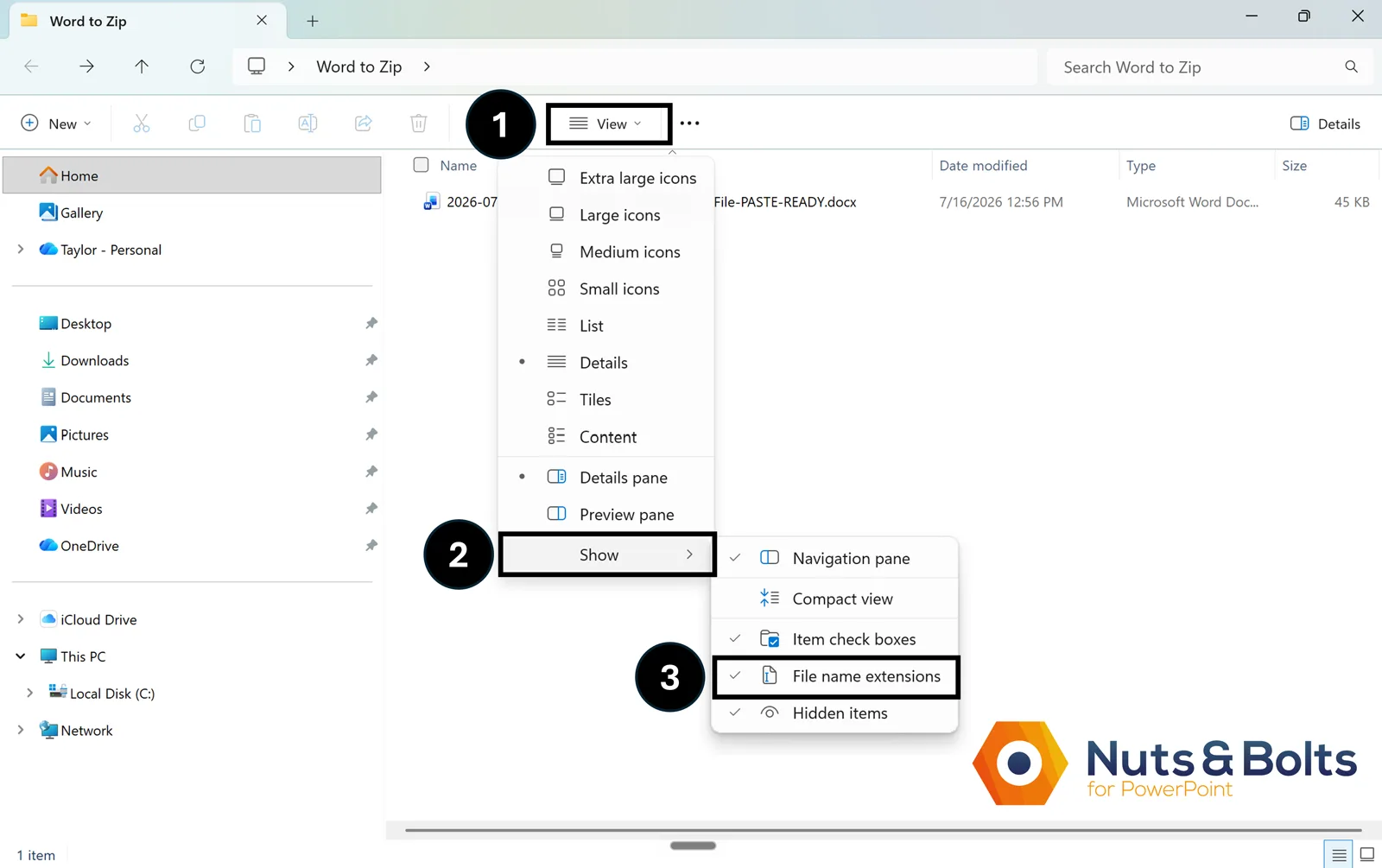Screen dimensions: 1382x868
Task: Click the search magnifier icon
Action: tap(1352, 67)
